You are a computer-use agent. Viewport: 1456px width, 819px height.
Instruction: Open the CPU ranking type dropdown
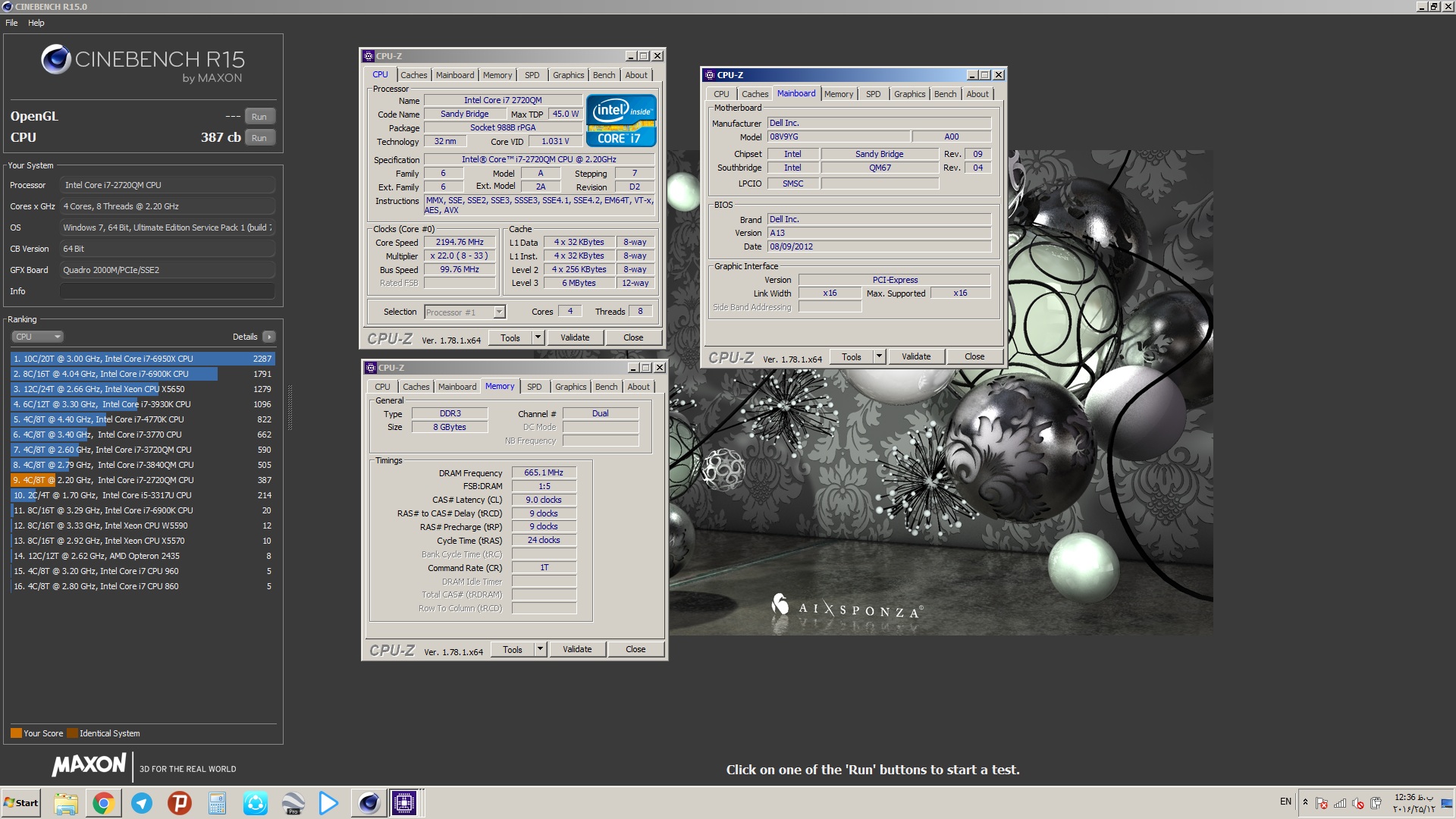(37, 337)
